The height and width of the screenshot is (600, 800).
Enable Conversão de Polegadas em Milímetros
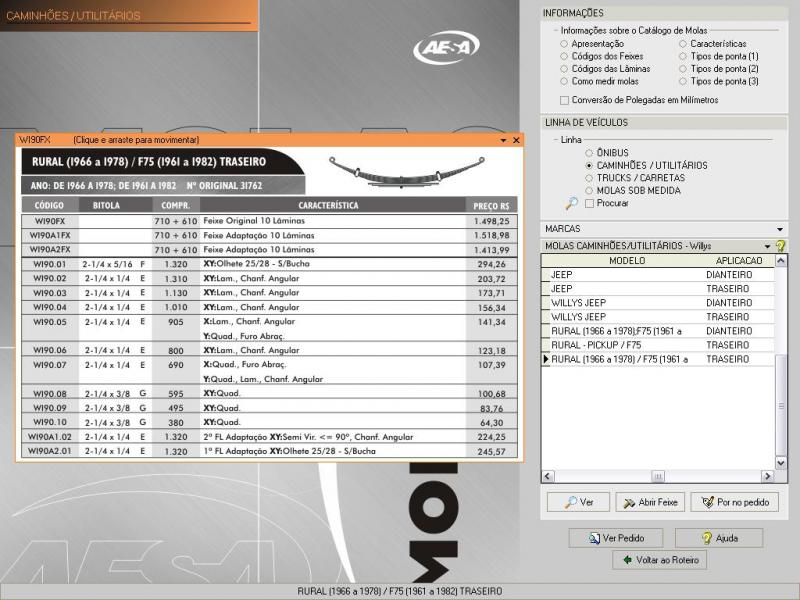click(564, 100)
